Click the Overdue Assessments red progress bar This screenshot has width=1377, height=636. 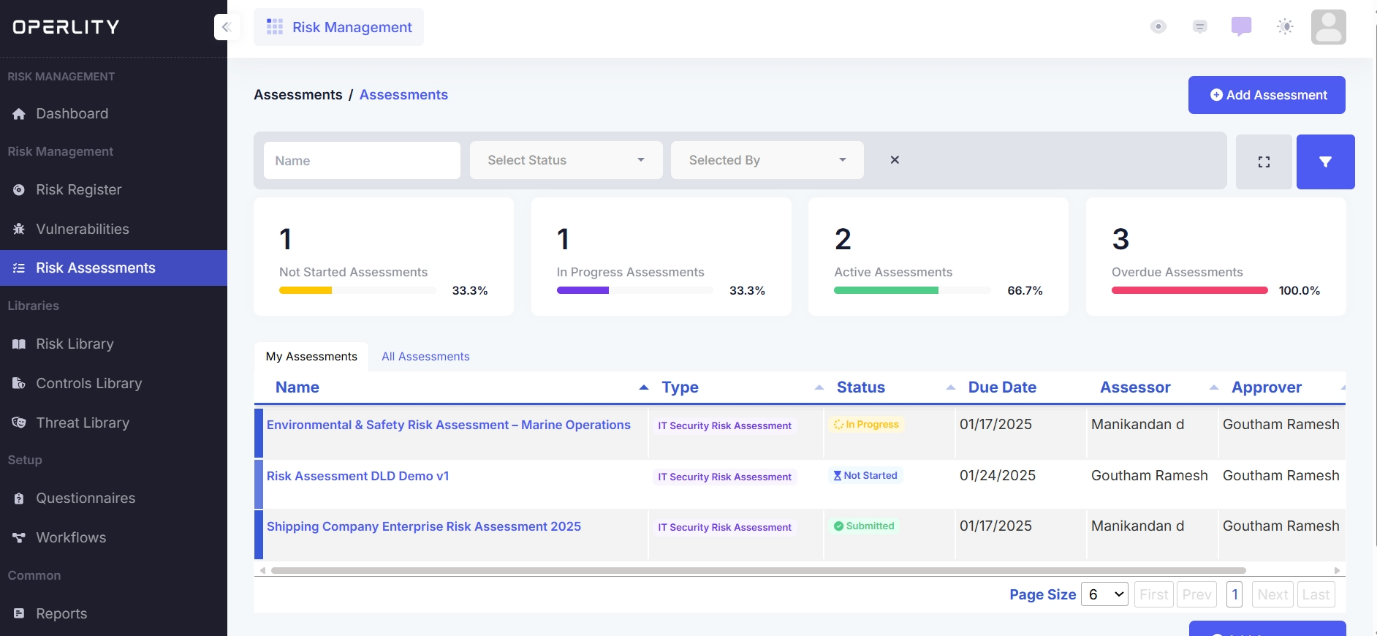(1189, 291)
